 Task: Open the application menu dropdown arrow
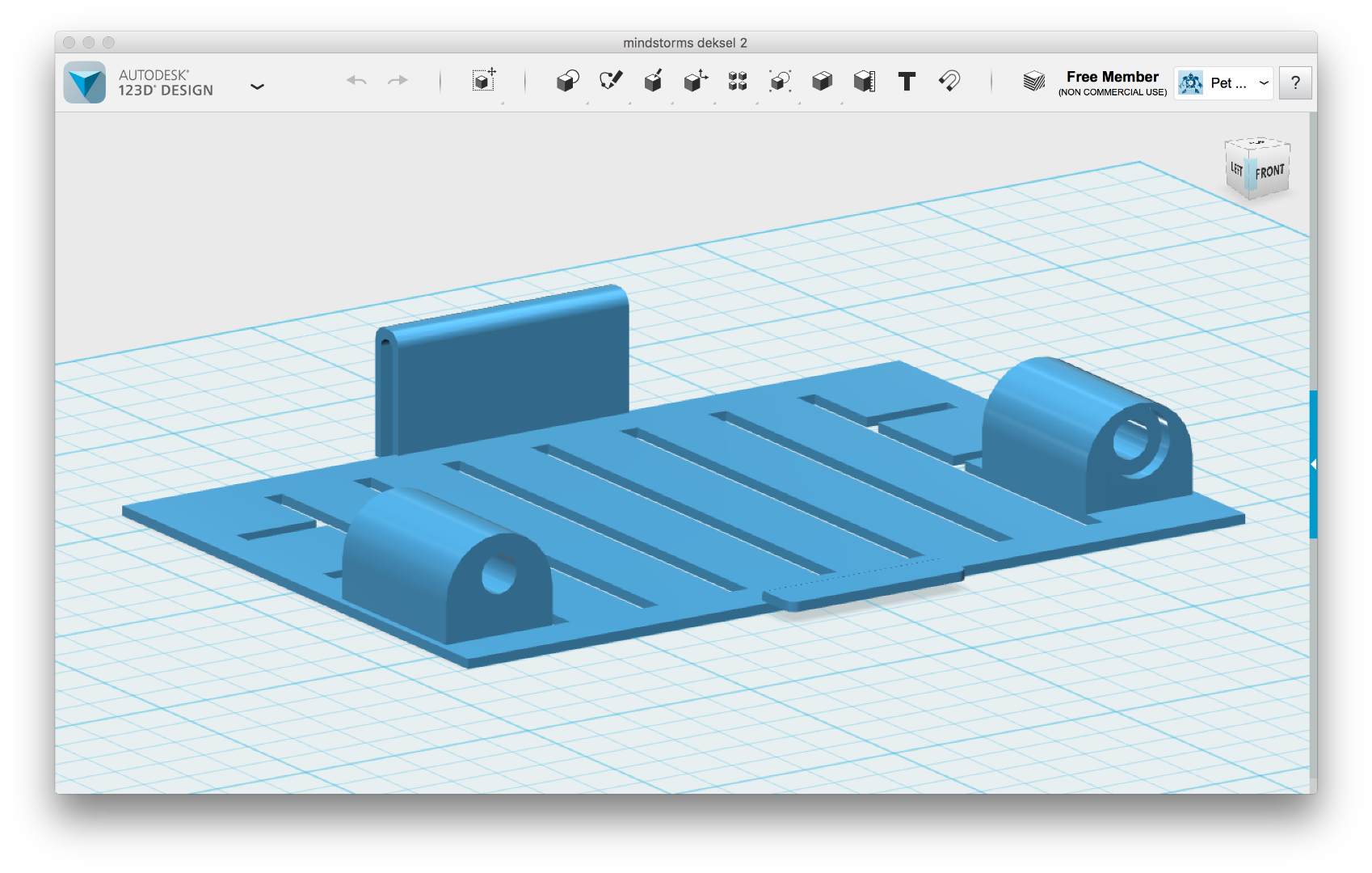coord(257,86)
